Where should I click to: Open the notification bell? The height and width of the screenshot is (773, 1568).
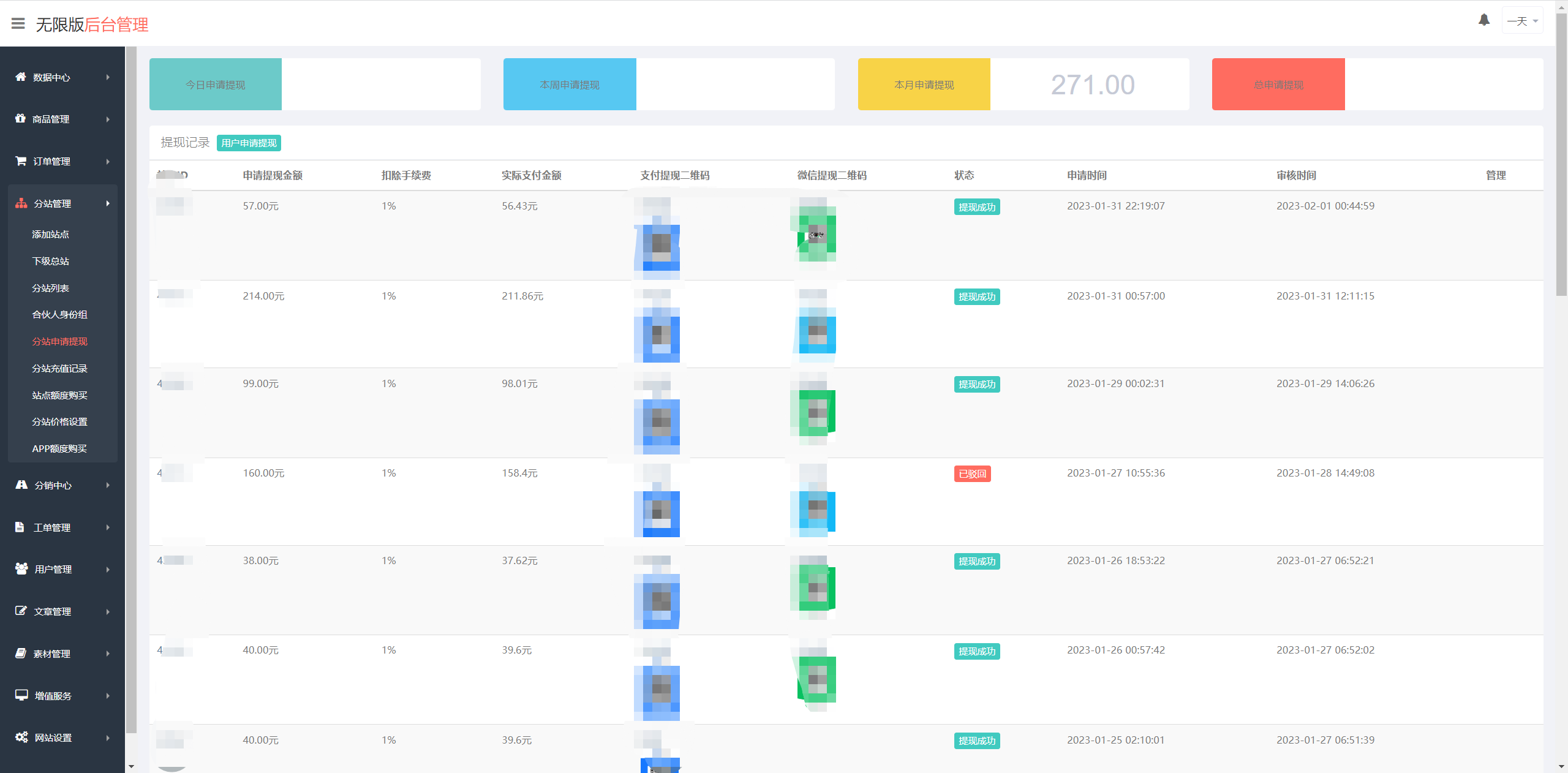click(1483, 20)
